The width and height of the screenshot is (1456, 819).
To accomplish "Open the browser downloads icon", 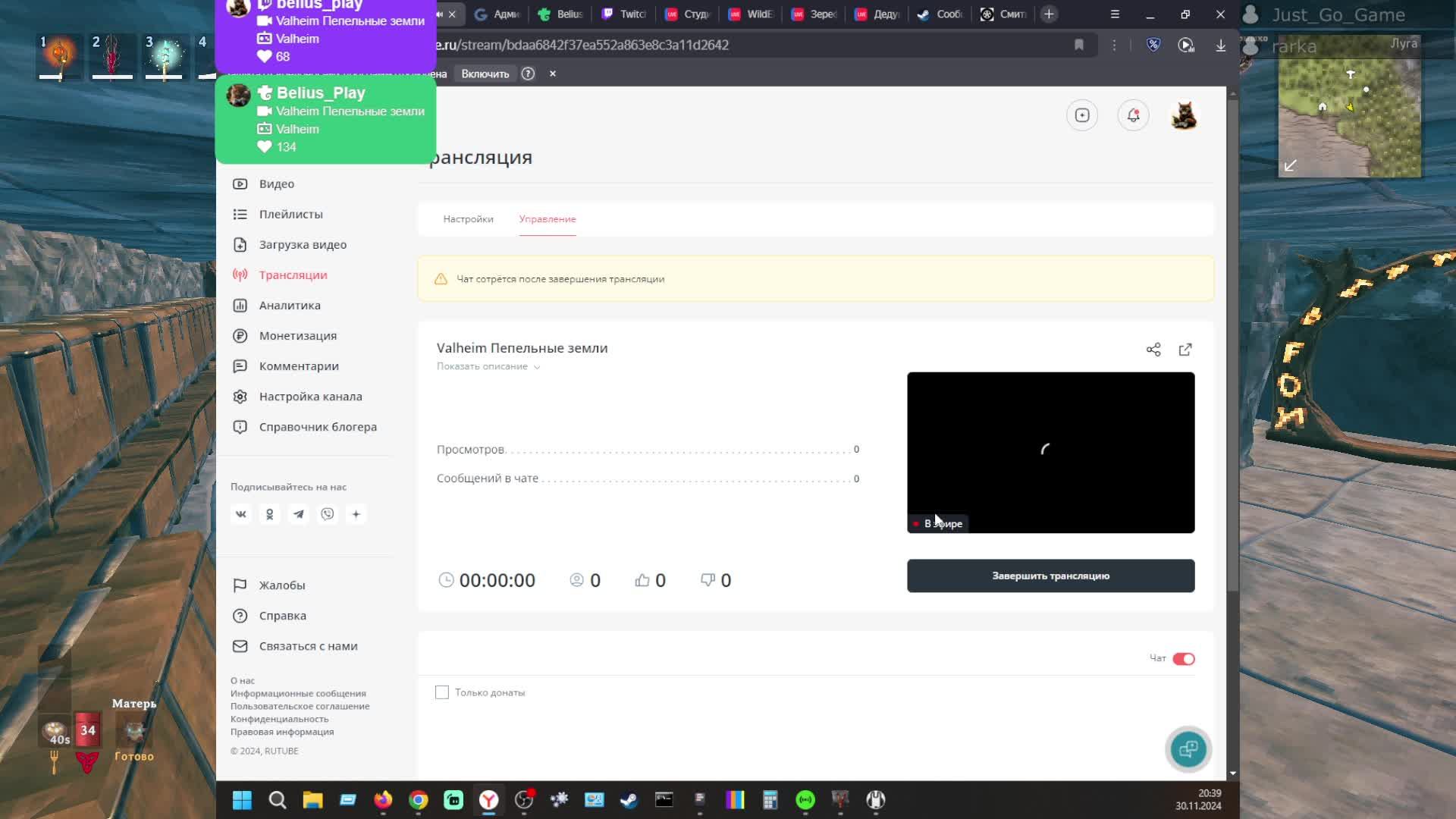I will point(1221,45).
